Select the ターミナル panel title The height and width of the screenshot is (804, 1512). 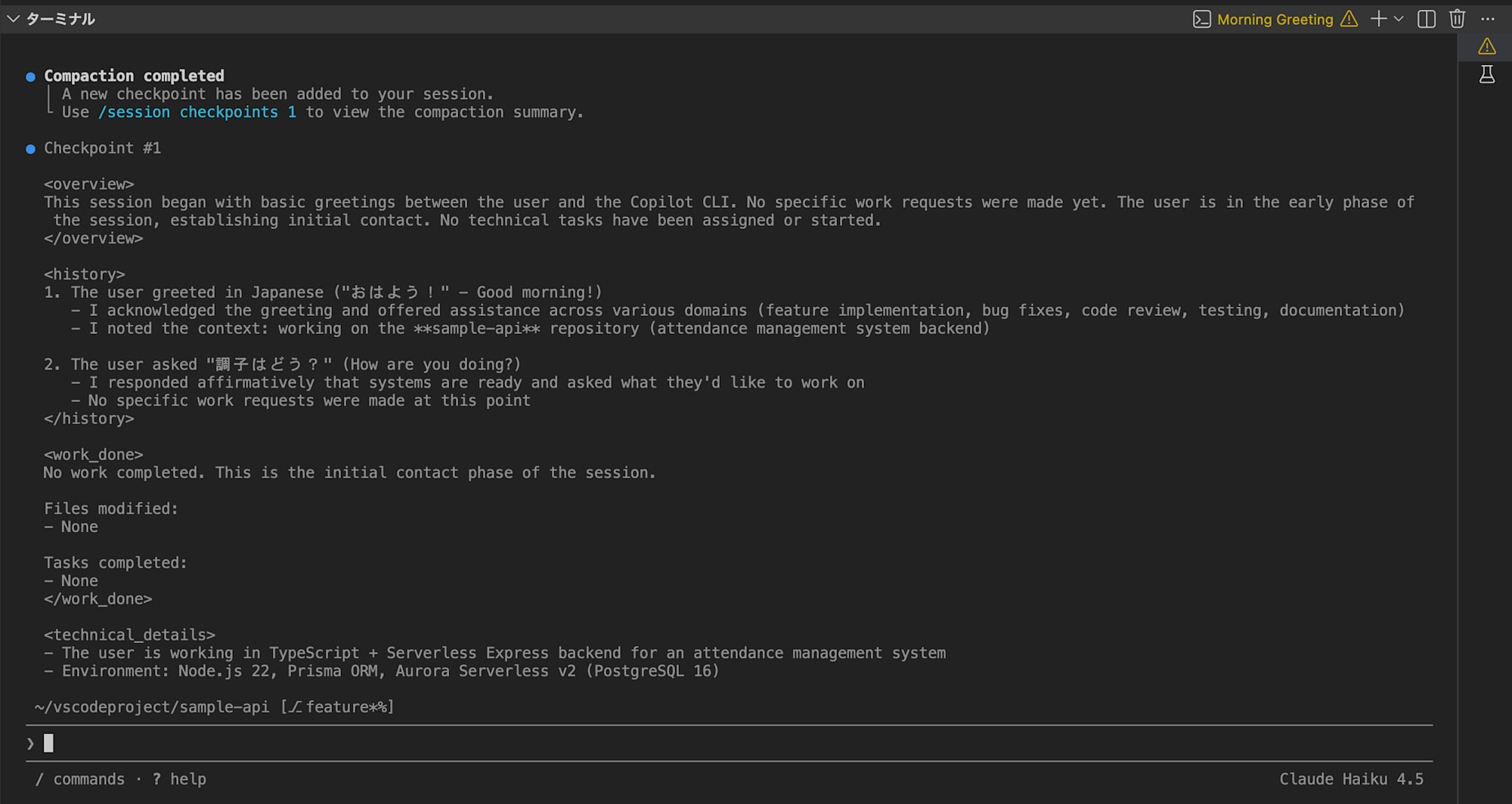(x=60, y=19)
